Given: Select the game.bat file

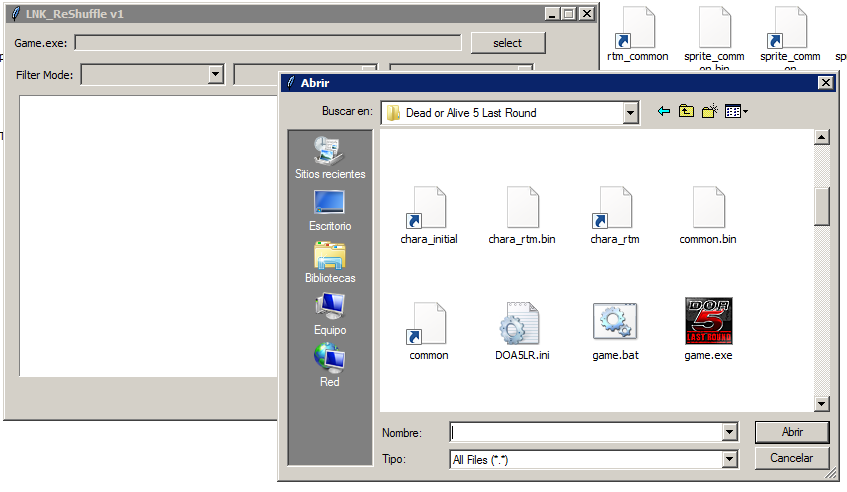Looking at the screenshot, I should 615,321.
